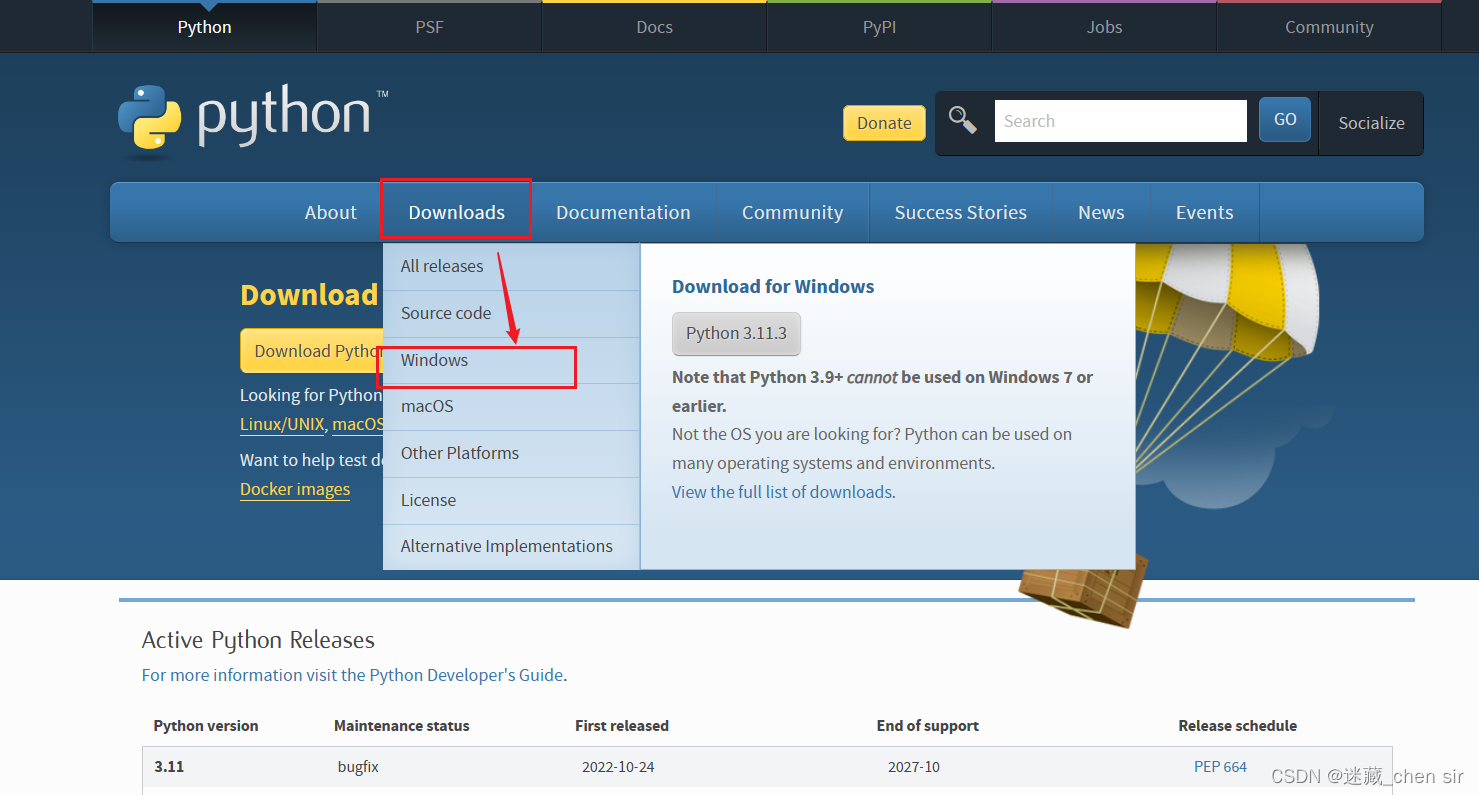
Task: Click the Release schedule column header
Action: coord(1238,726)
